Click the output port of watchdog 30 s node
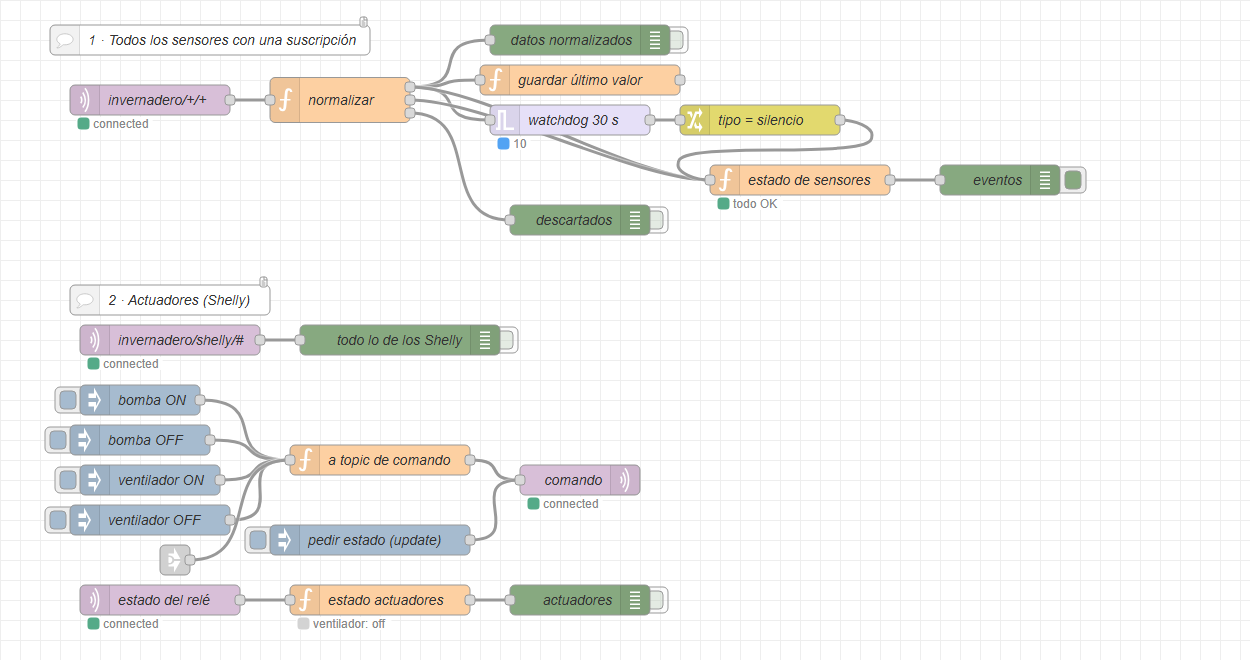The image size is (1250, 660). [650, 120]
